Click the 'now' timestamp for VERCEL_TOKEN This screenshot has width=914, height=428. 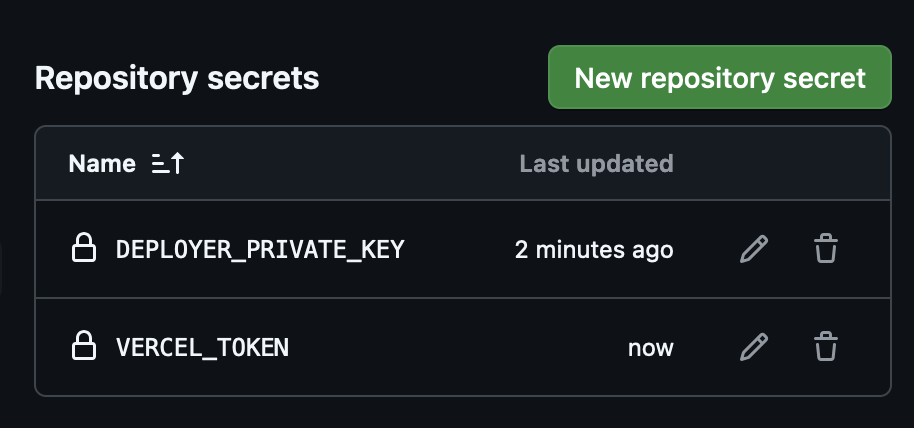coord(650,348)
